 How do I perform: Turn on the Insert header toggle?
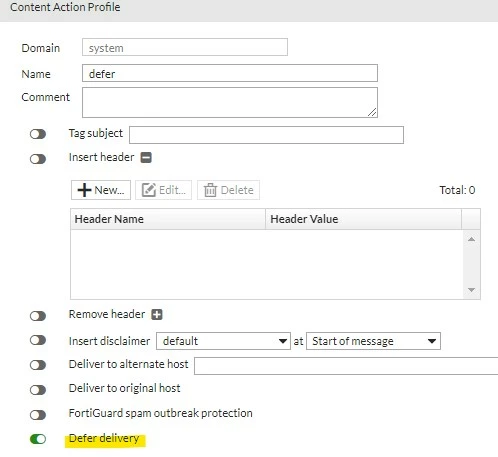point(38,159)
